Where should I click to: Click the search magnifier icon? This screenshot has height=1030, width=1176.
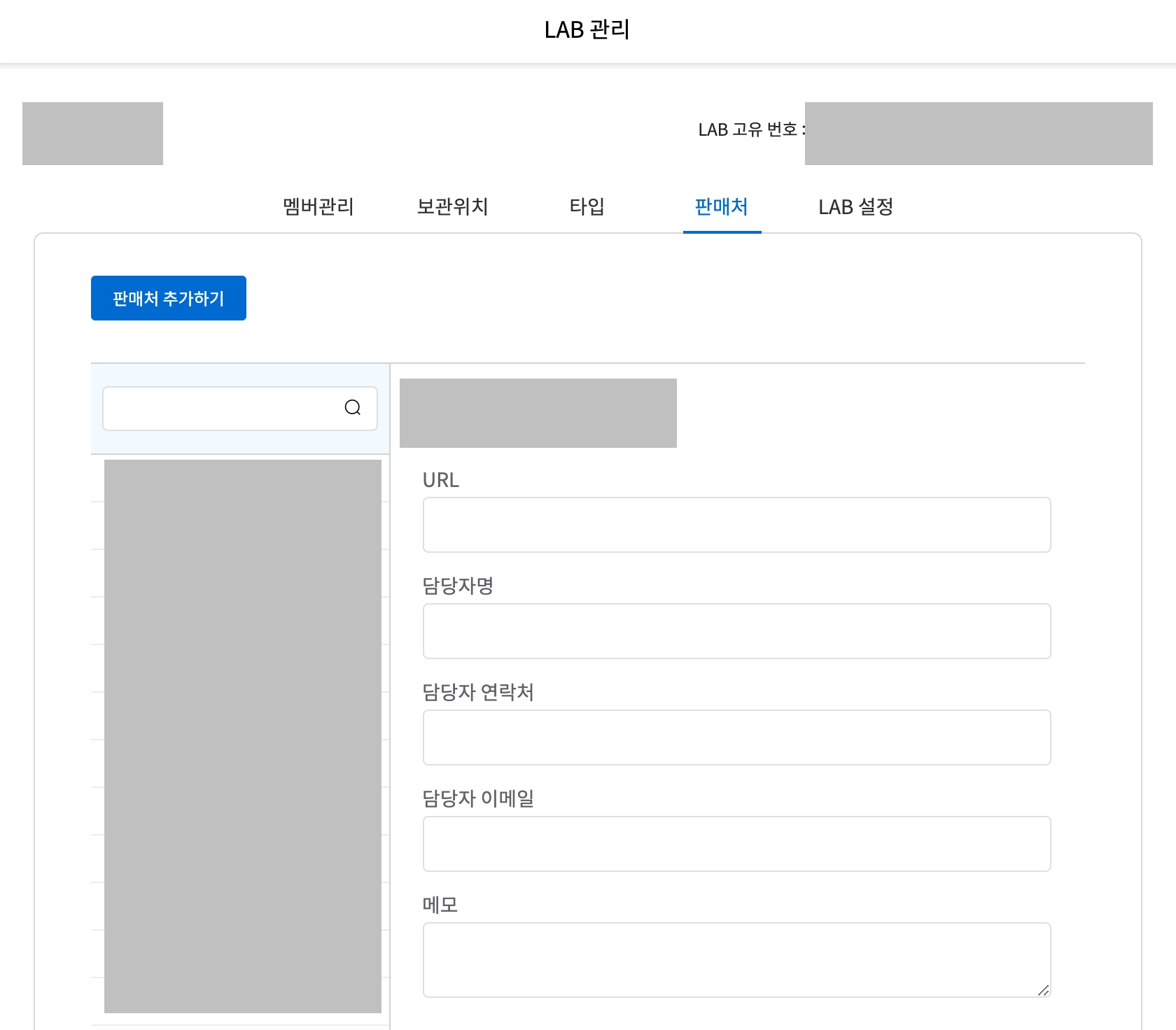[353, 408]
